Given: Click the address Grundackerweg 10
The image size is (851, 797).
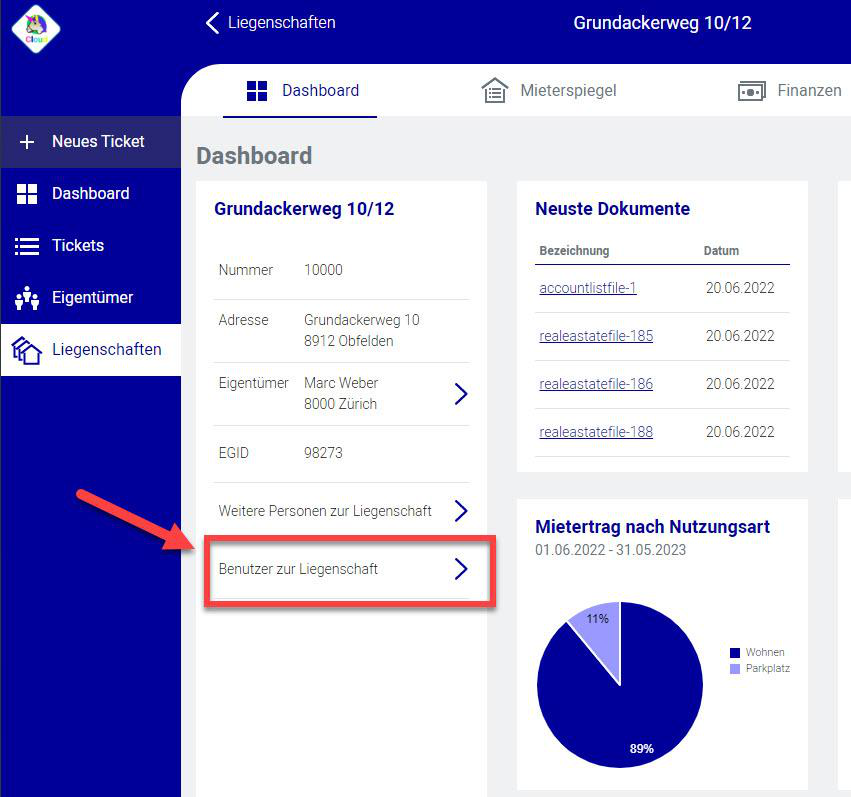Looking at the screenshot, I should [x=361, y=320].
